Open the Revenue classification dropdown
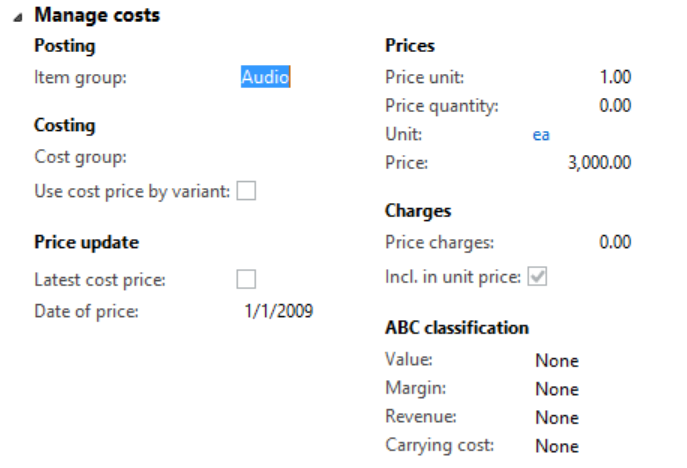 [557, 417]
